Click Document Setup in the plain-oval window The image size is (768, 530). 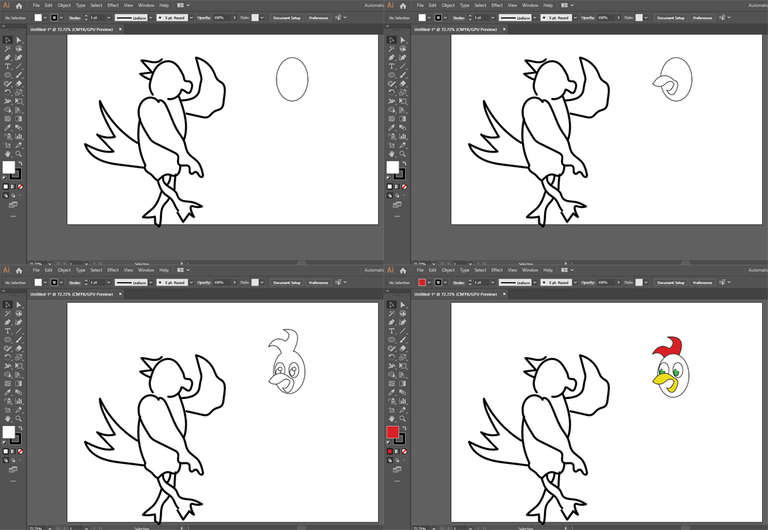coord(287,18)
